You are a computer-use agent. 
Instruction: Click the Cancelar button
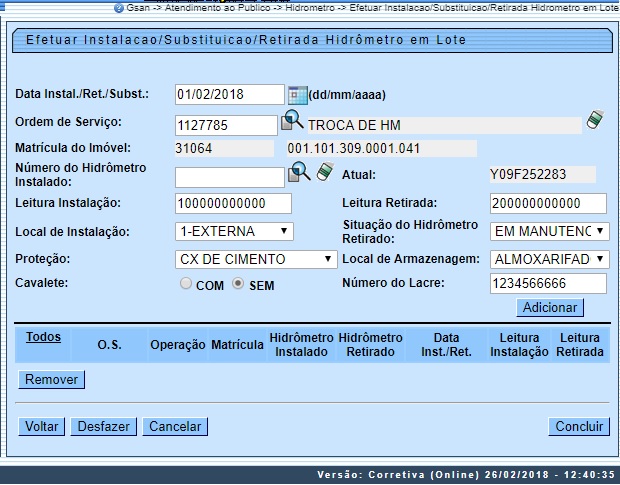coord(174,427)
